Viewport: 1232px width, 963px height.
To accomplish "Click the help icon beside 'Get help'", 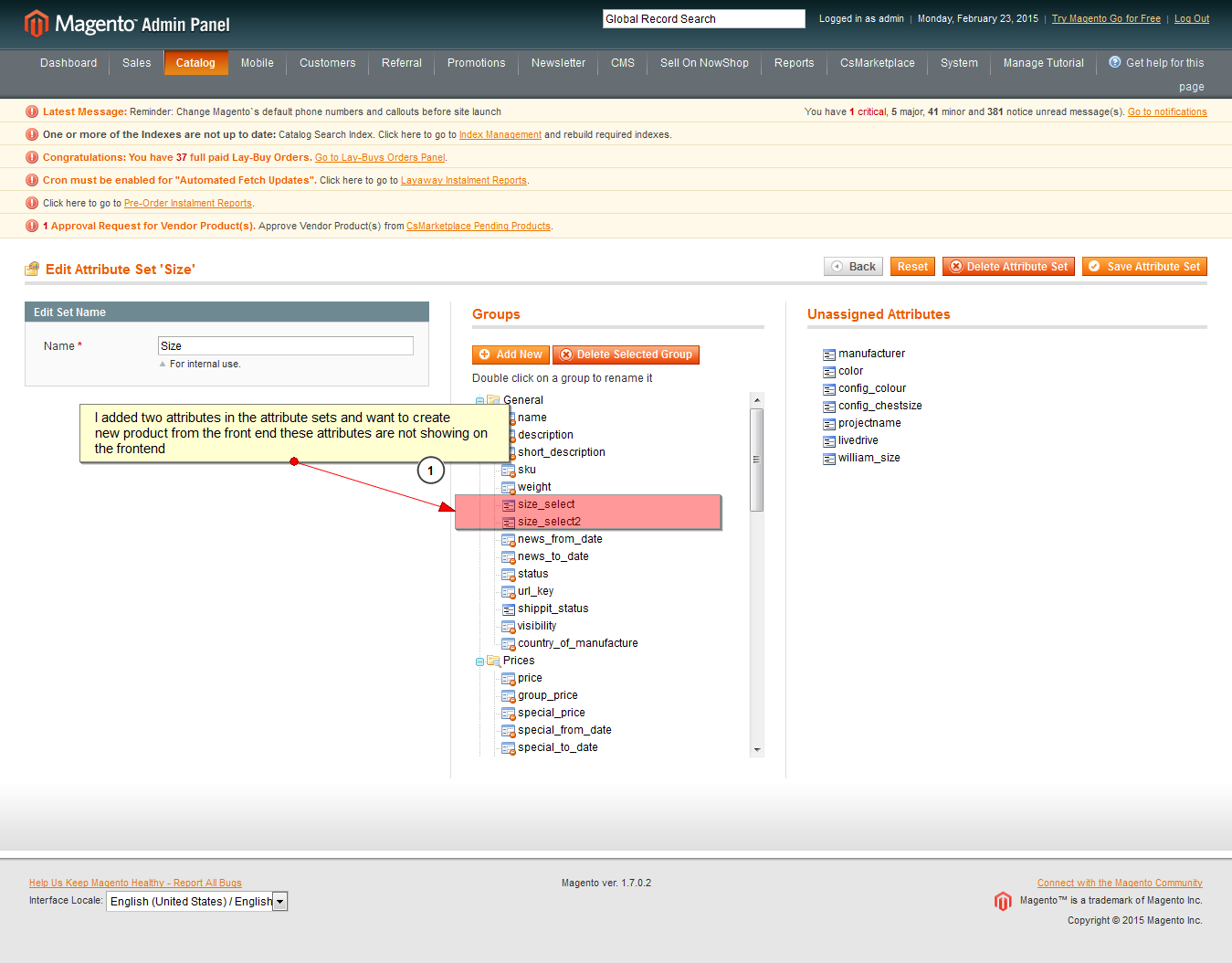I will (1114, 62).
